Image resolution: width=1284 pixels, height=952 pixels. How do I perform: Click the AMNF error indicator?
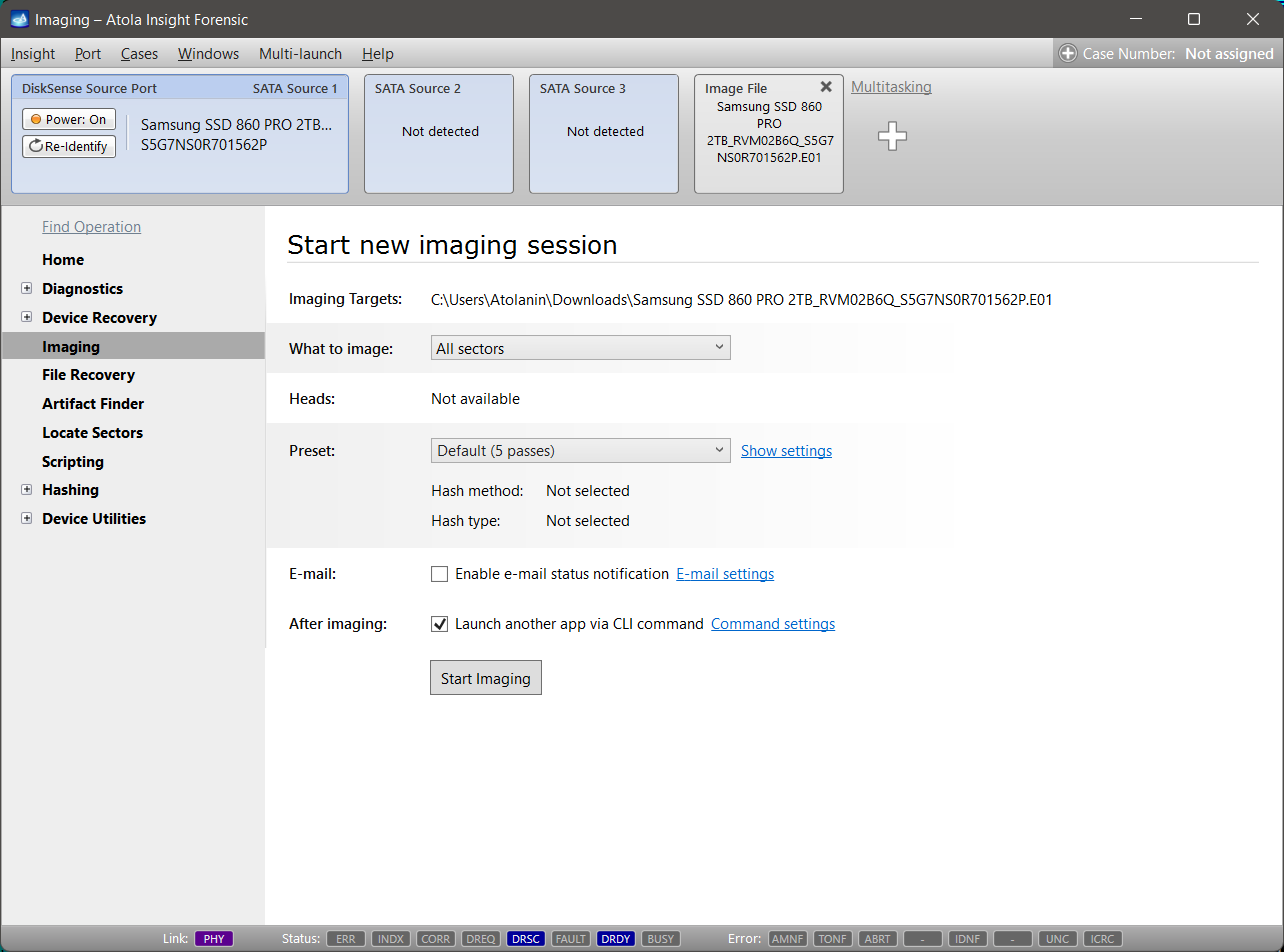tap(787, 939)
